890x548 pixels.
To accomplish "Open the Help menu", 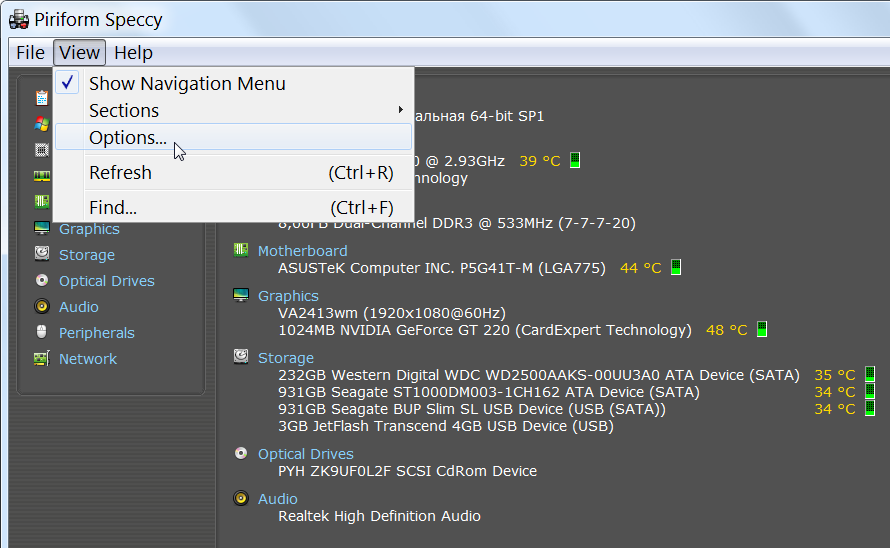I will 133,53.
